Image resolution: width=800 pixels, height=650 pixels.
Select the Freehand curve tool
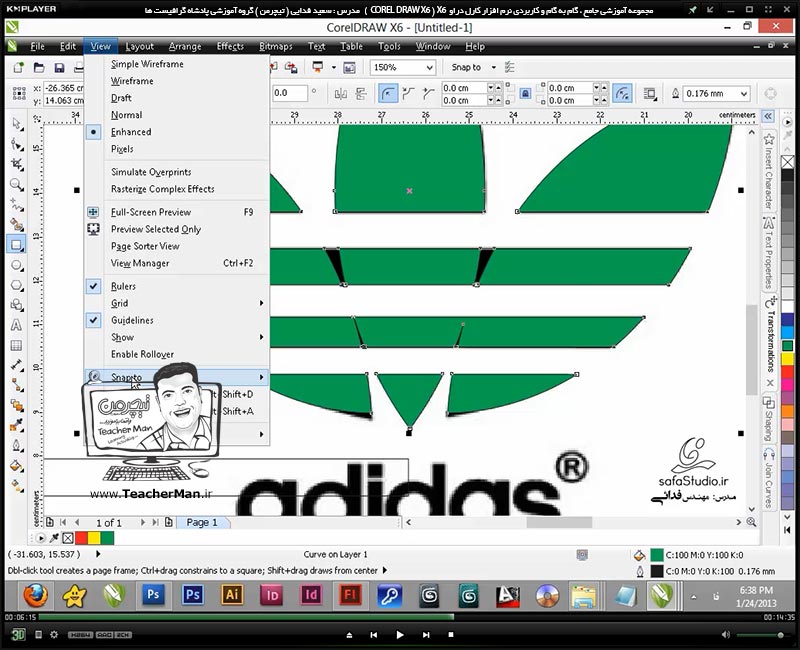click(17, 205)
